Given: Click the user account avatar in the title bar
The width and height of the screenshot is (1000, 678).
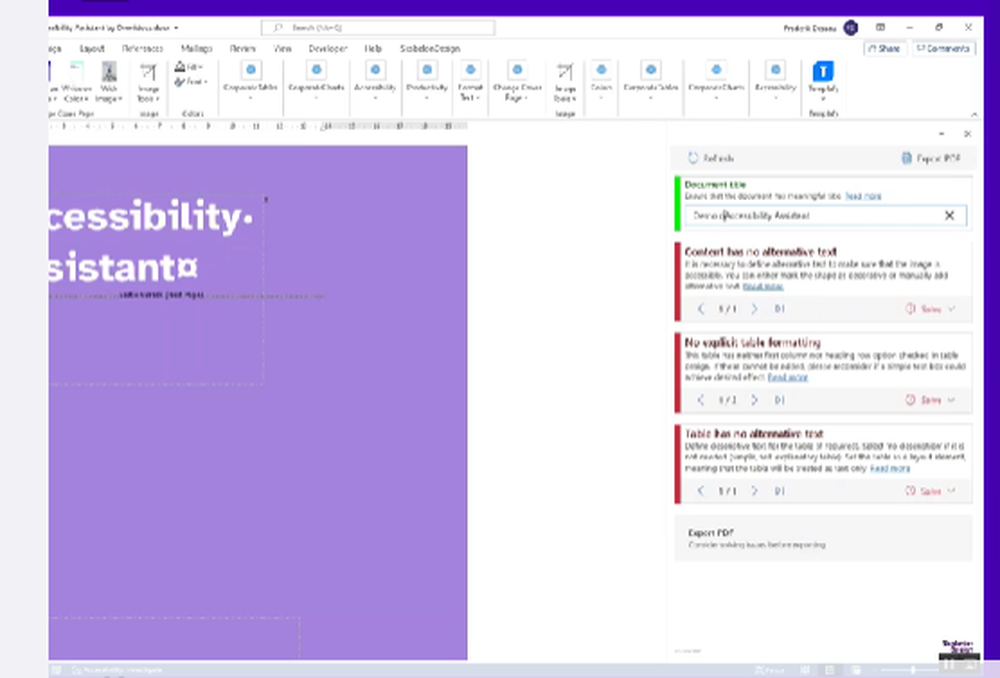Looking at the screenshot, I should [850, 27].
